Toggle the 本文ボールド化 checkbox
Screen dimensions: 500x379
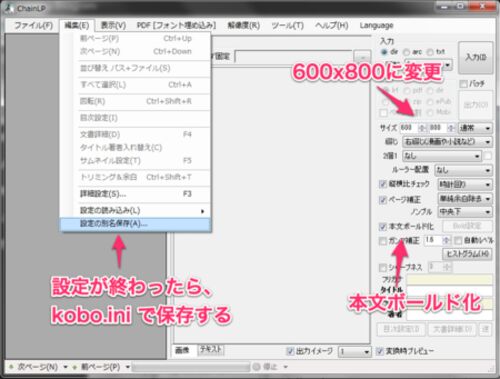click(x=383, y=227)
